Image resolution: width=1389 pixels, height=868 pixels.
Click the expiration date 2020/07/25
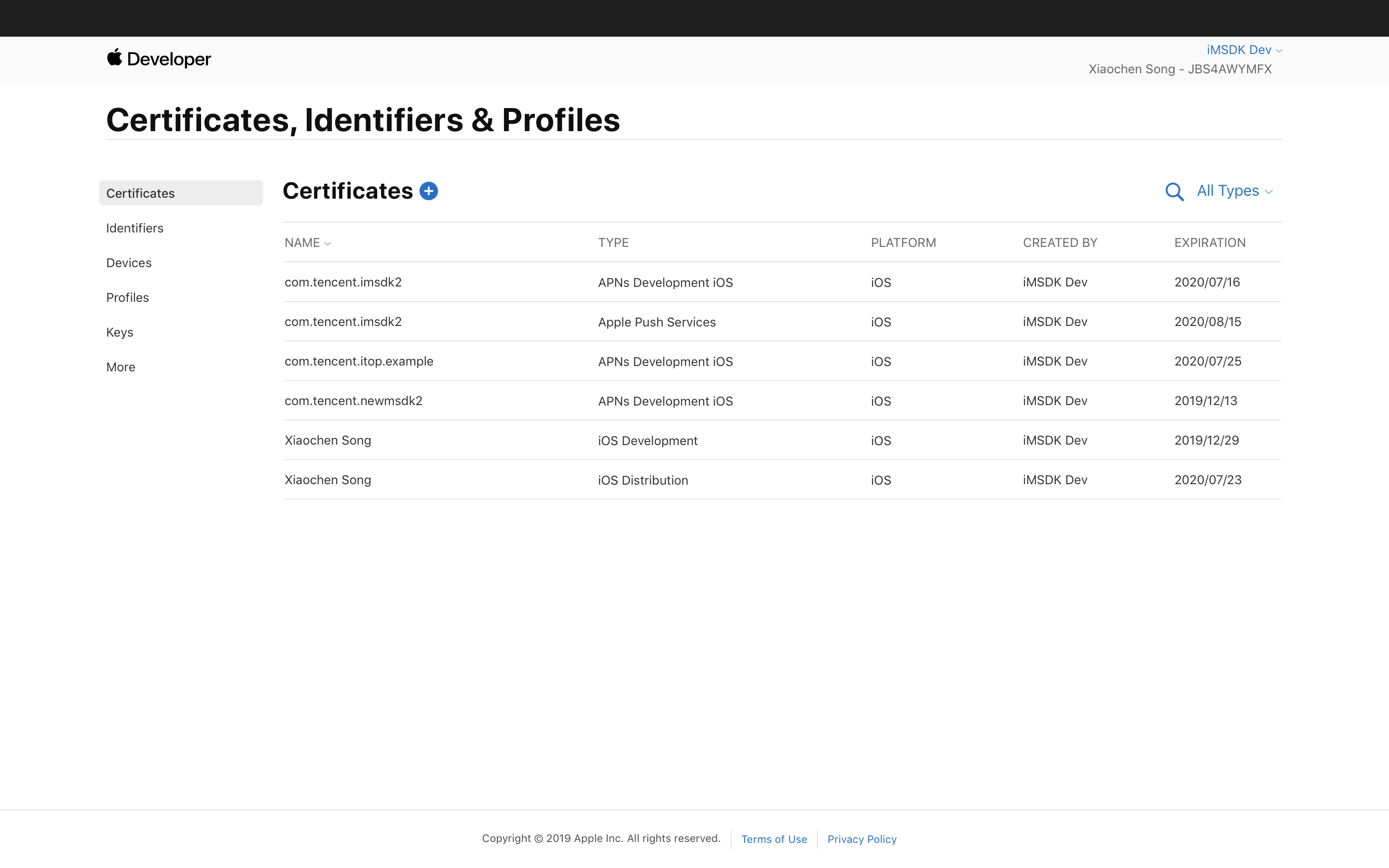(x=1208, y=361)
